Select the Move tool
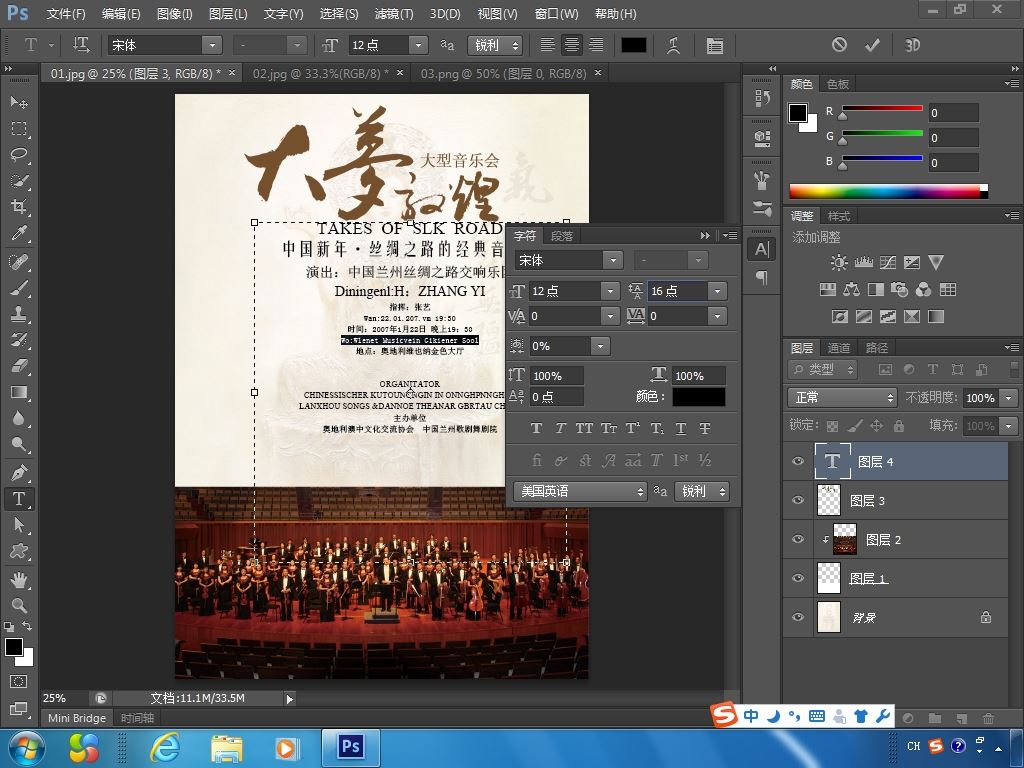Screen dimensions: 1024x768 point(19,103)
